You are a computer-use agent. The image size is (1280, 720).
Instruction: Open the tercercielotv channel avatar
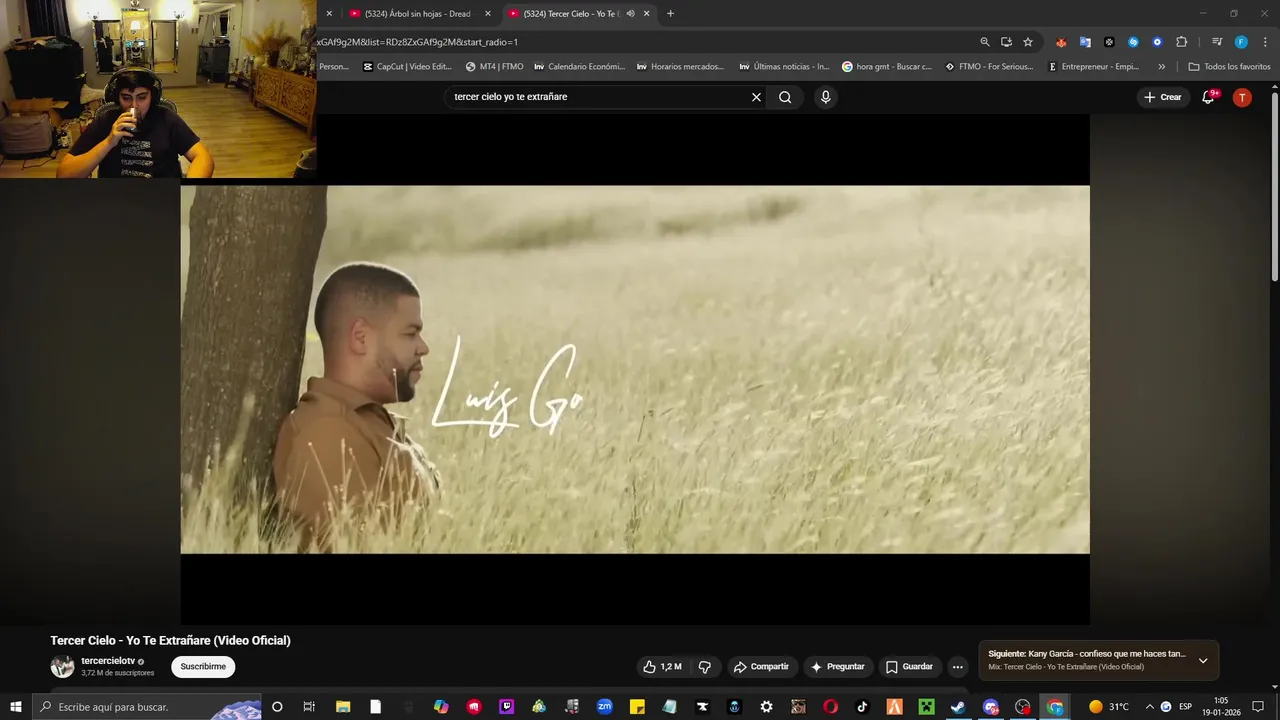(x=63, y=667)
